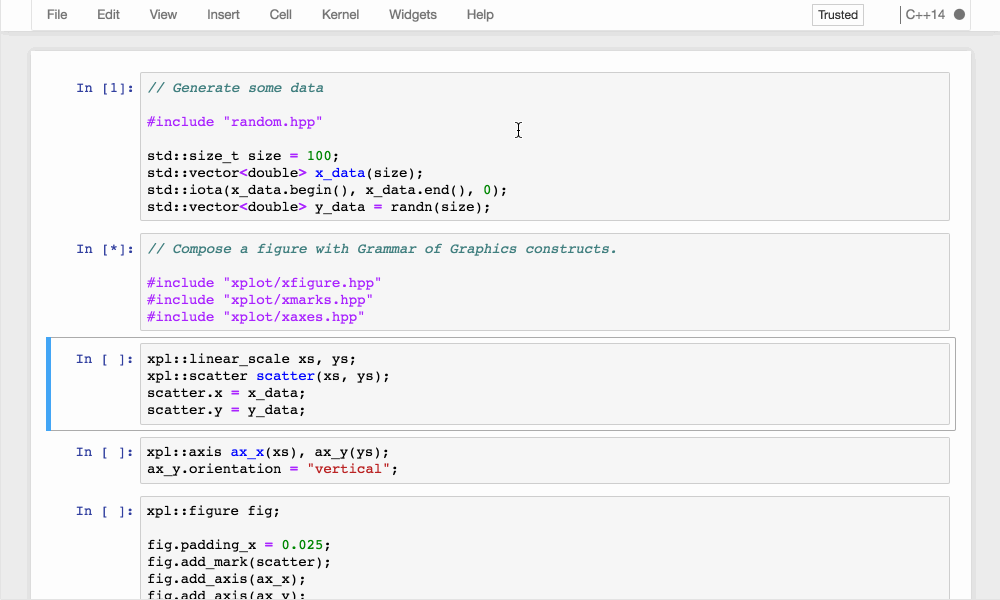Click the line 'std::vector<double> x_data(size);'
The height and width of the screenshot is (600, 1000).
(x=285, y=173)
